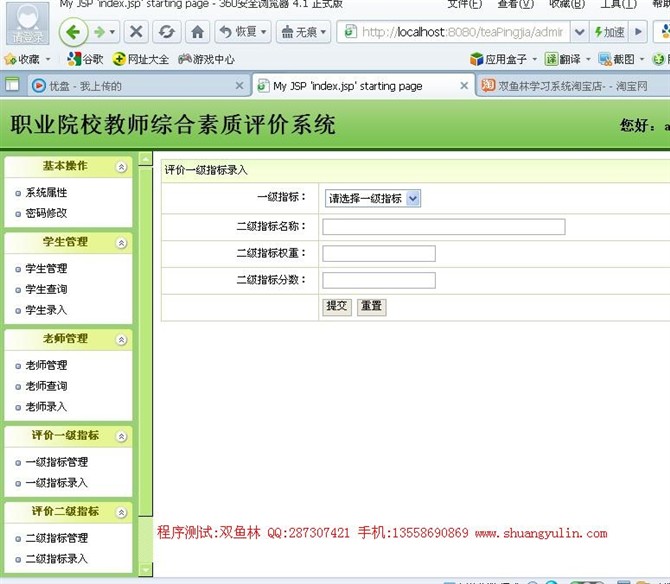Image resolution: width=670 pixels, height=584 pixels.
Task: Click the 翻译 translate tool
Action: pyautogui.click(x=567, y=59)
